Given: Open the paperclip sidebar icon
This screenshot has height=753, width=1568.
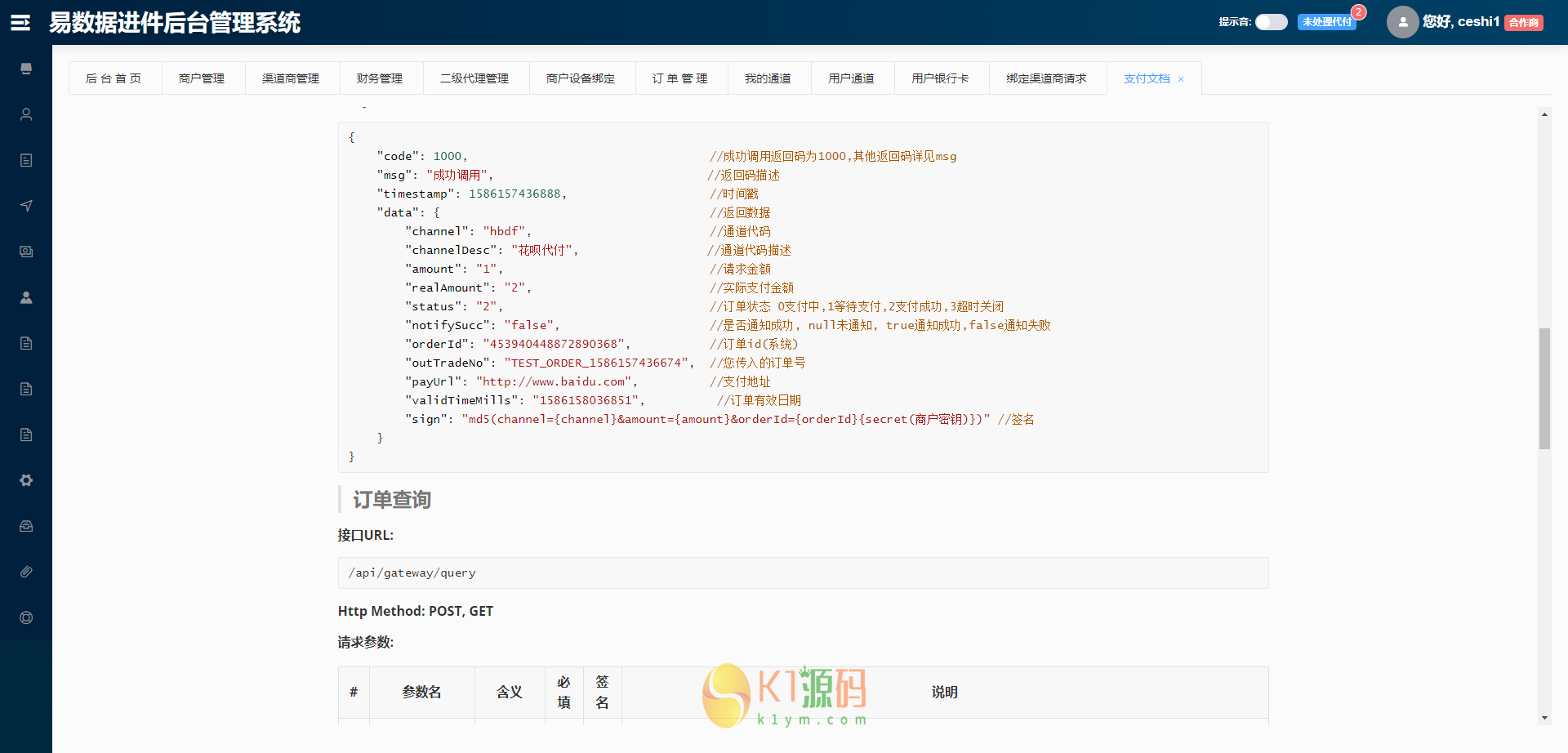Looking at the screenshot, I should click(x=26, y=572).
